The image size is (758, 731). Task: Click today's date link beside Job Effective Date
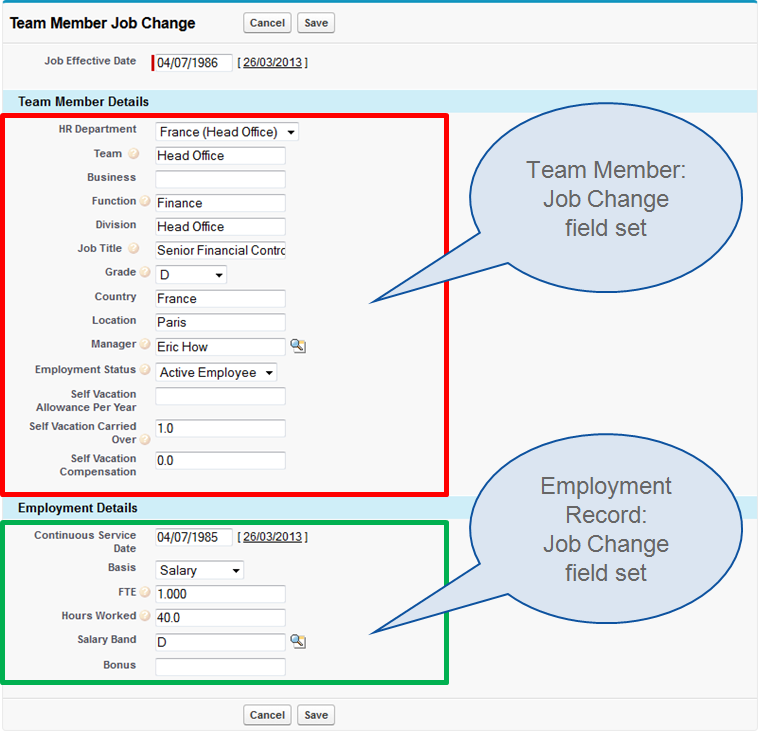(x=272, y=63)
